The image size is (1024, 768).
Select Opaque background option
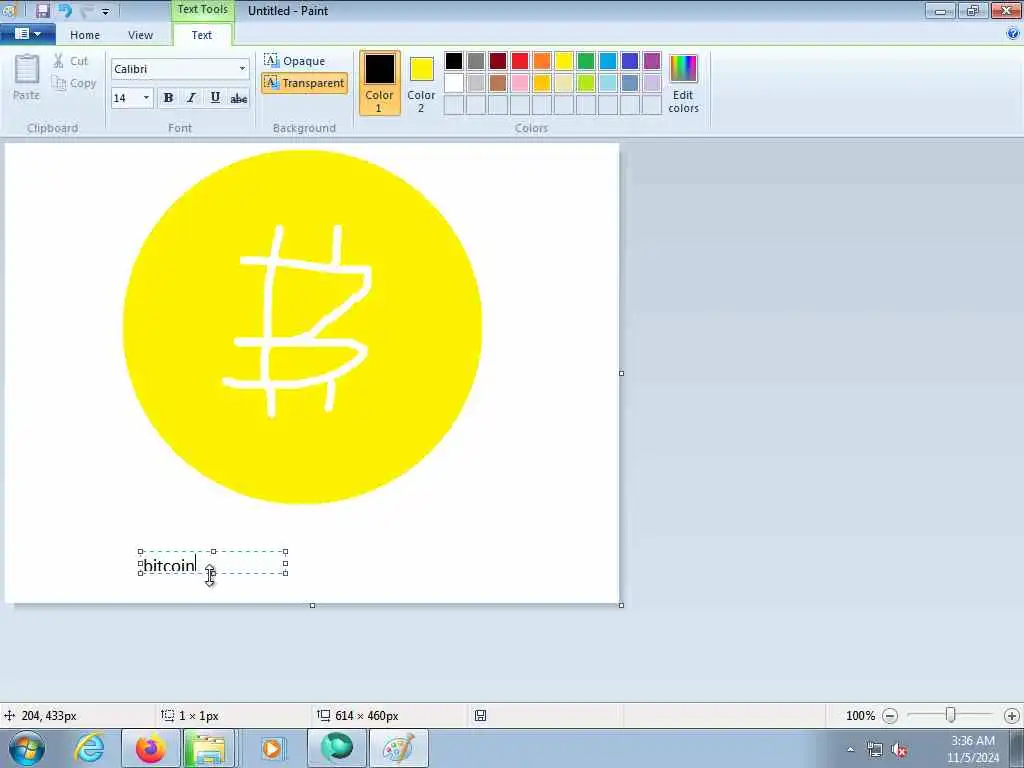coord(295,61)
